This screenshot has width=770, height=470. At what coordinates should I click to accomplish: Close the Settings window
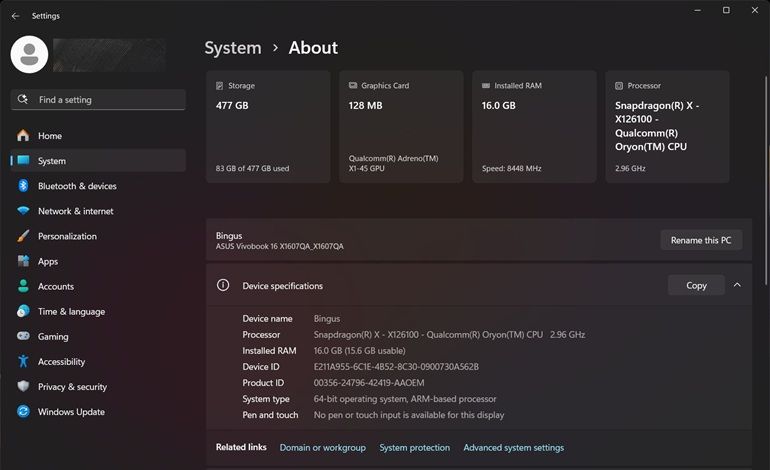755,10
